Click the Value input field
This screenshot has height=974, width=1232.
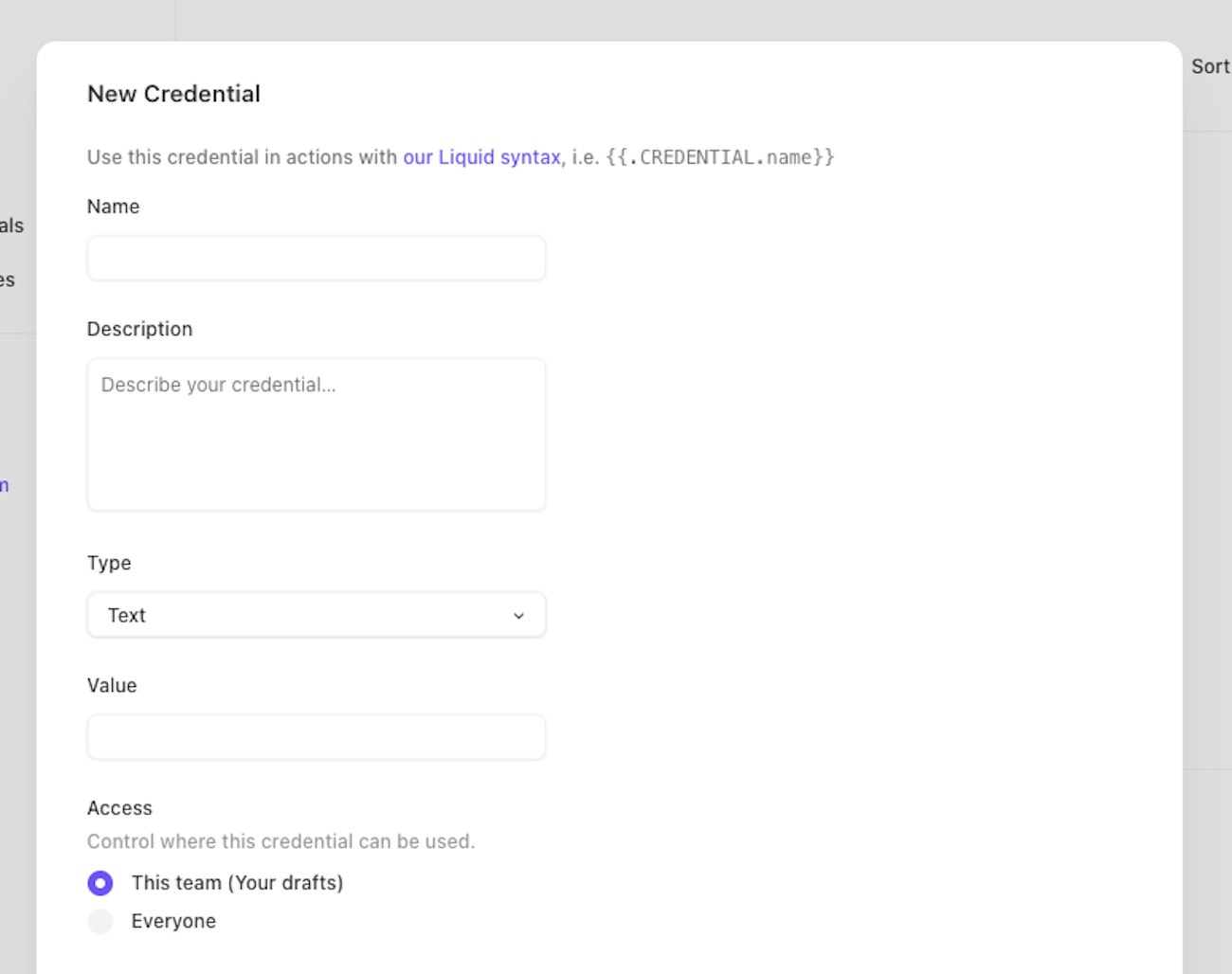pyautogui.click(x=316, y=737)
